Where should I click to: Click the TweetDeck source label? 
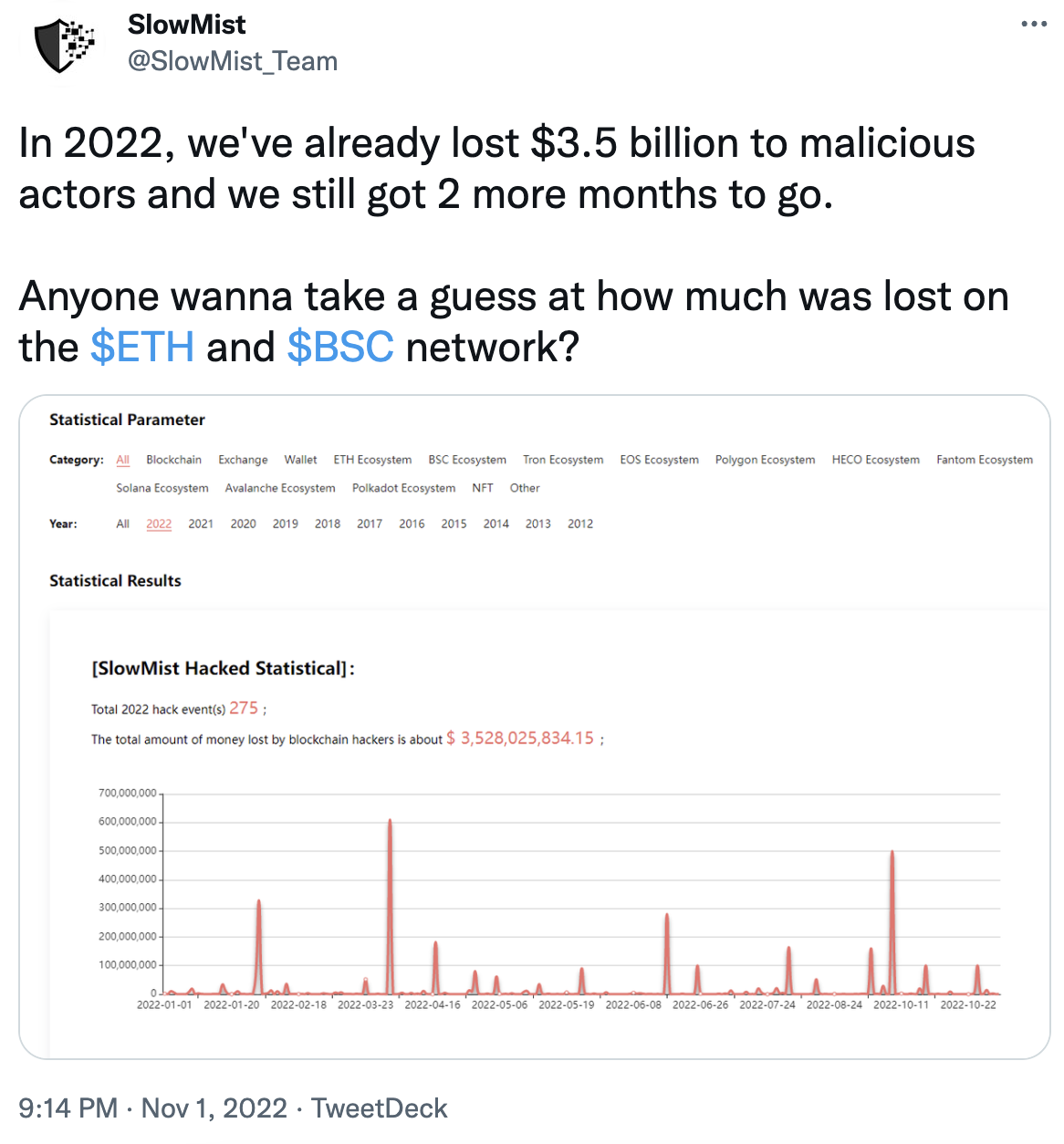point(379,1108)
